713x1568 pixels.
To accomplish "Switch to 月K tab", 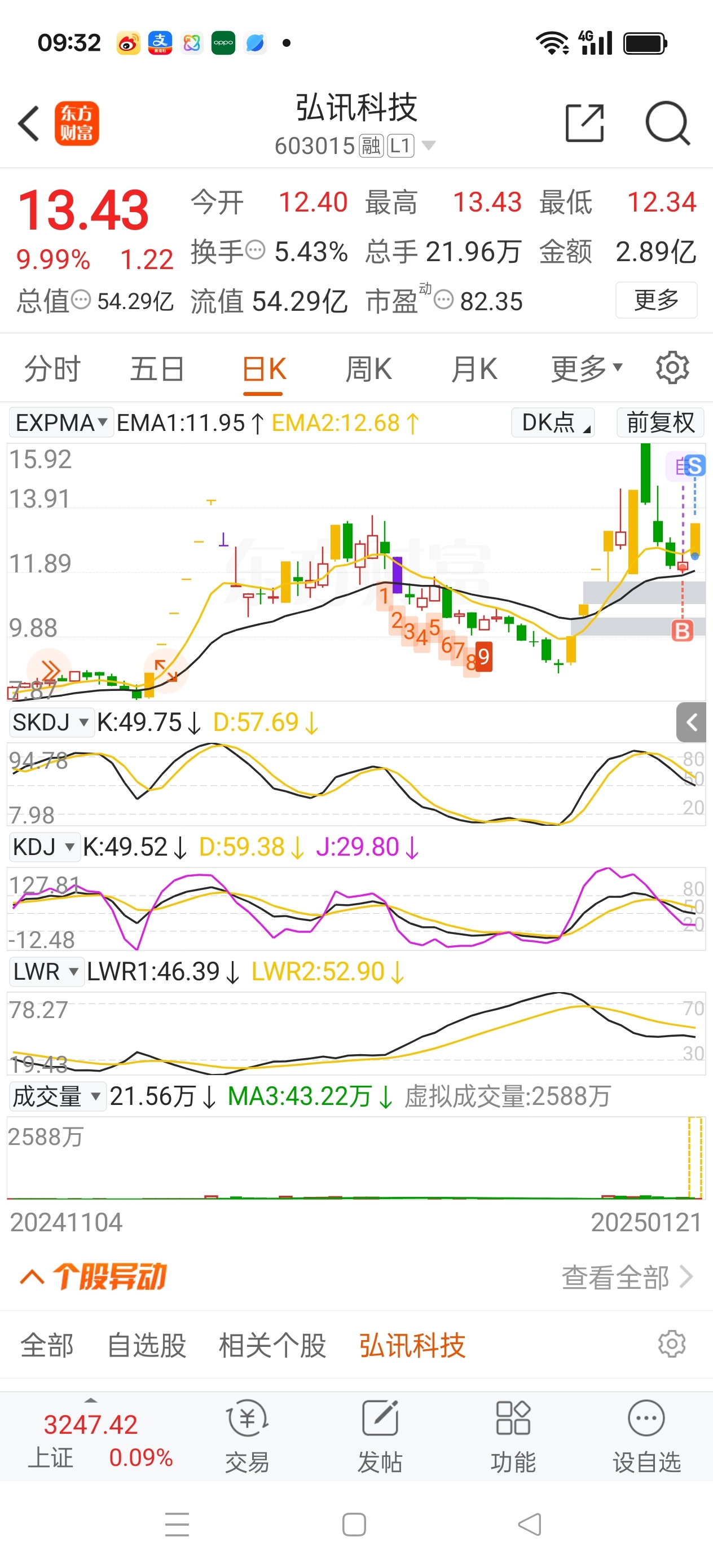I will 474,369.
